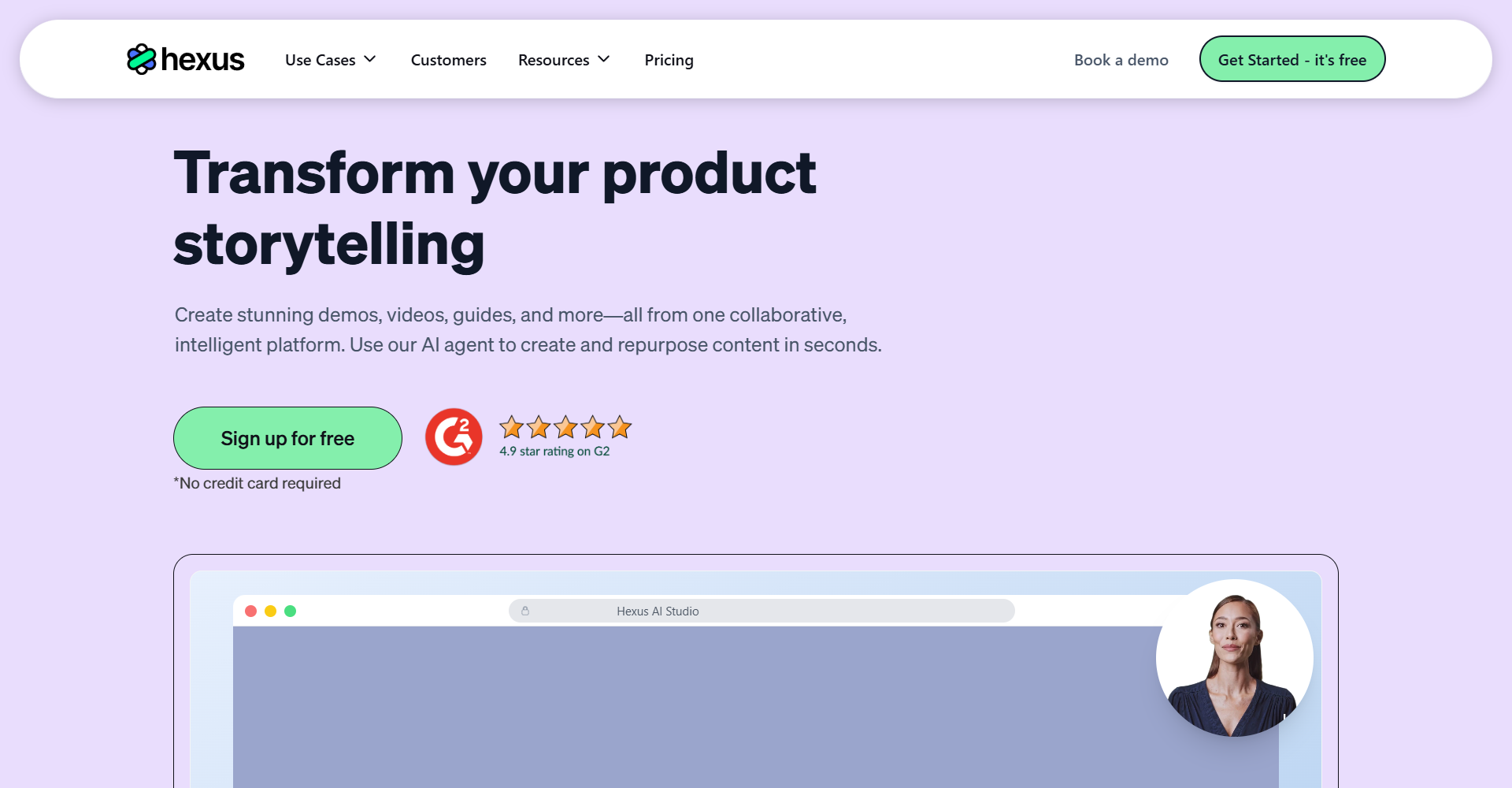Click the "Create stunning demos, videos, guides" paragraph
The height and width of the screenshot is (788, 1512).
(x=528, y=329)
